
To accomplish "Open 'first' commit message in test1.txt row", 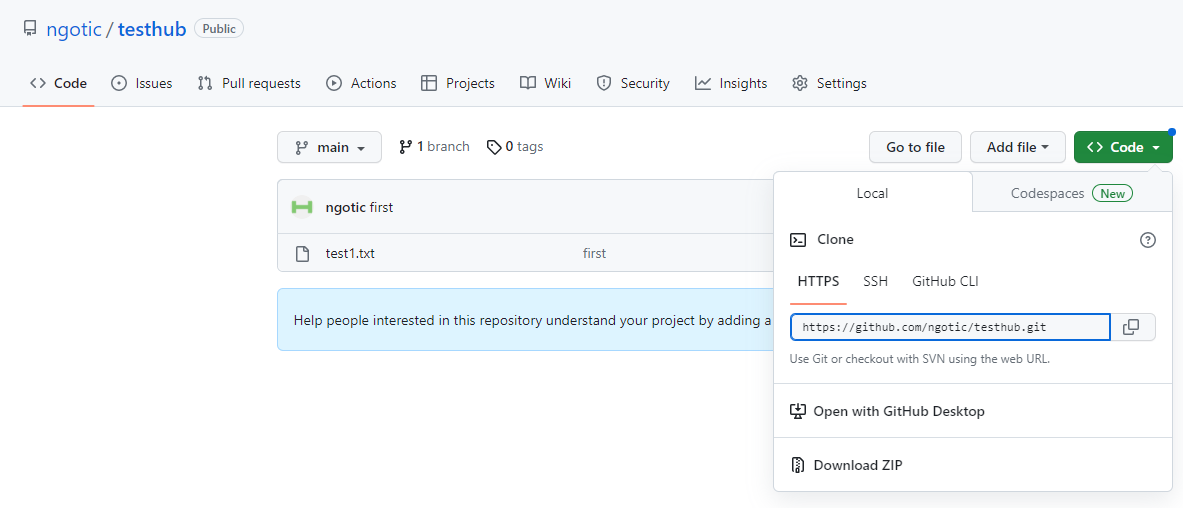I will click(x=595, y=254).
